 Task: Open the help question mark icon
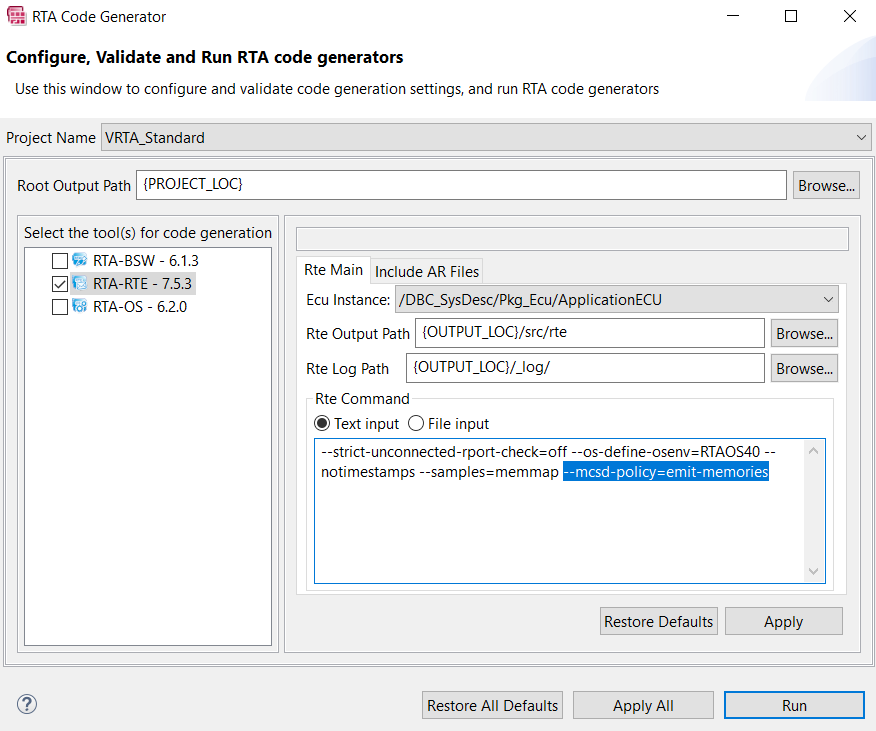point(27,704)
